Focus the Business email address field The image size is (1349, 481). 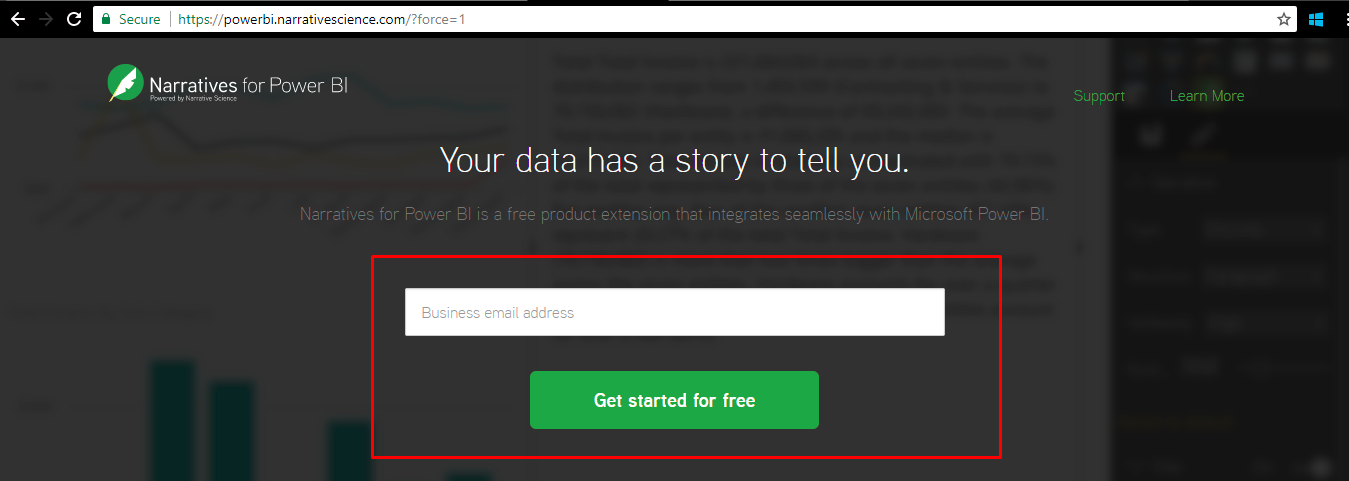(675, 312)
